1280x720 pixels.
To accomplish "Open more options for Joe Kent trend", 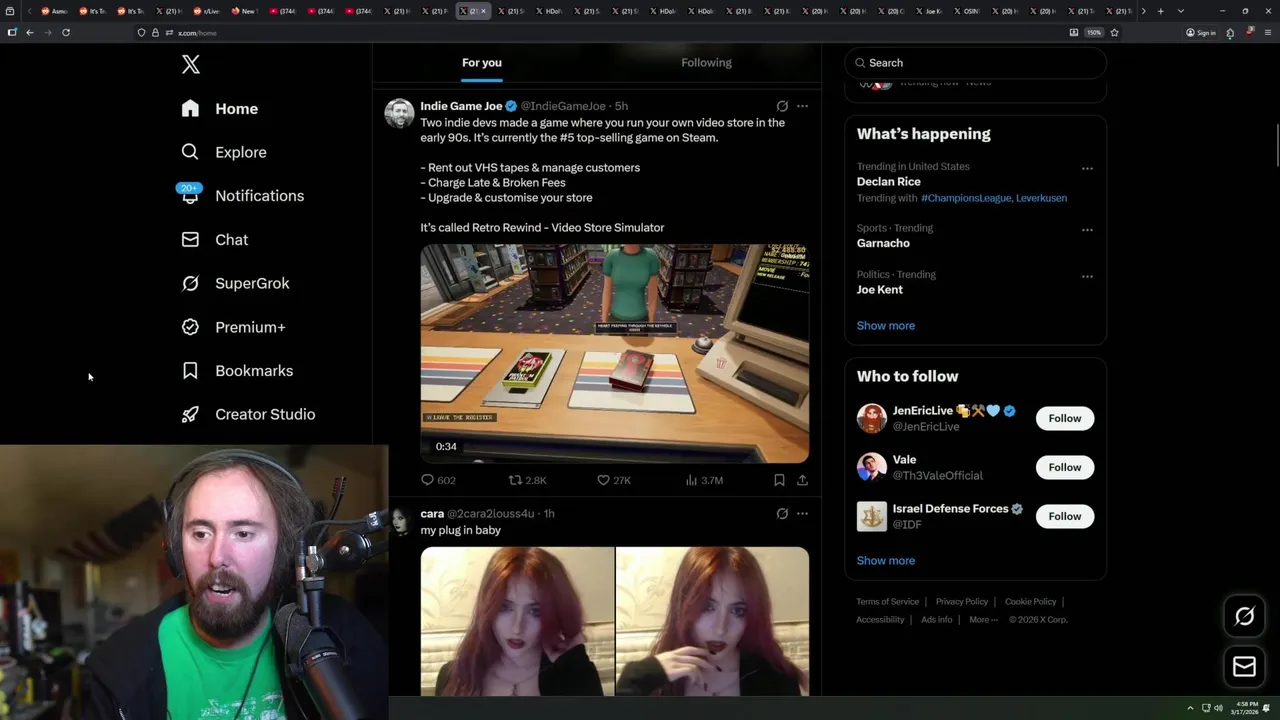I will point(1087,276).
